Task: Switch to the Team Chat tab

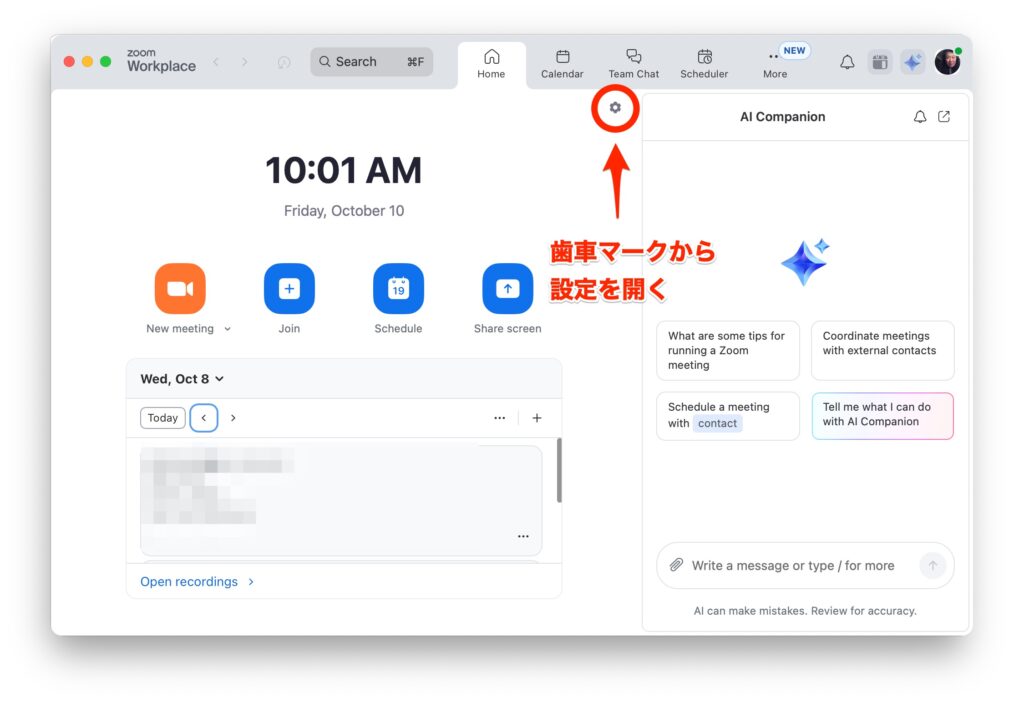Action: coord(633,63)
